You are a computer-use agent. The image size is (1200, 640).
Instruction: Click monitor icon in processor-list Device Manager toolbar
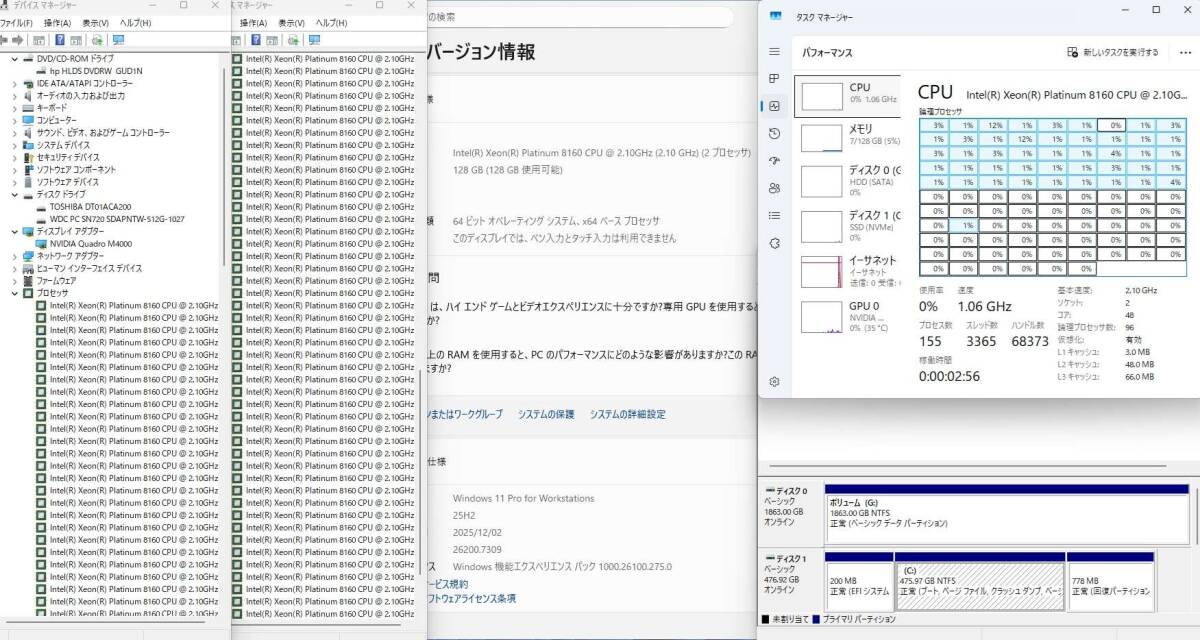point(315,40)
